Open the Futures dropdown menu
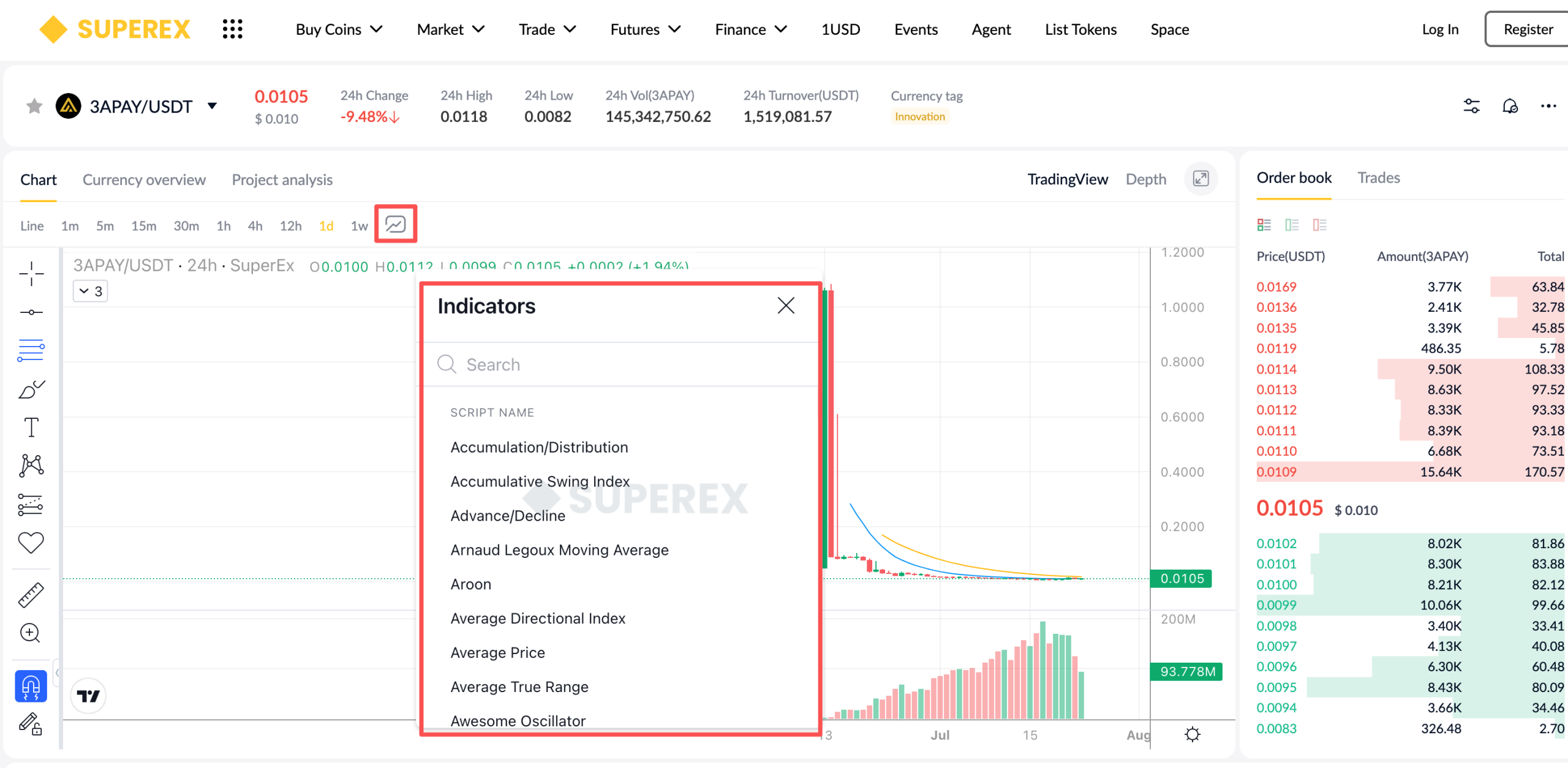This screenshot has height=768, width=1568. pyautogui.click(x=646, y=29)
